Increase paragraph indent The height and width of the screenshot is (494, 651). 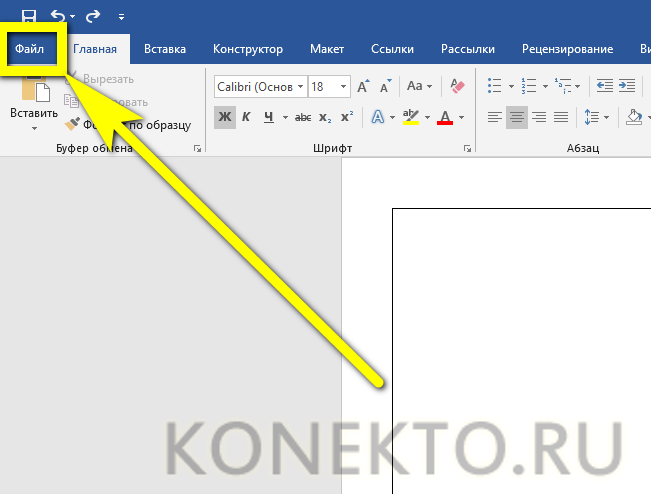point(627,86)
